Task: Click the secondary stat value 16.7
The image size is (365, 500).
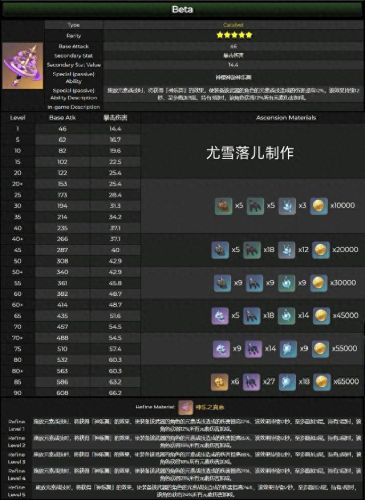Action: coord(115,140)
